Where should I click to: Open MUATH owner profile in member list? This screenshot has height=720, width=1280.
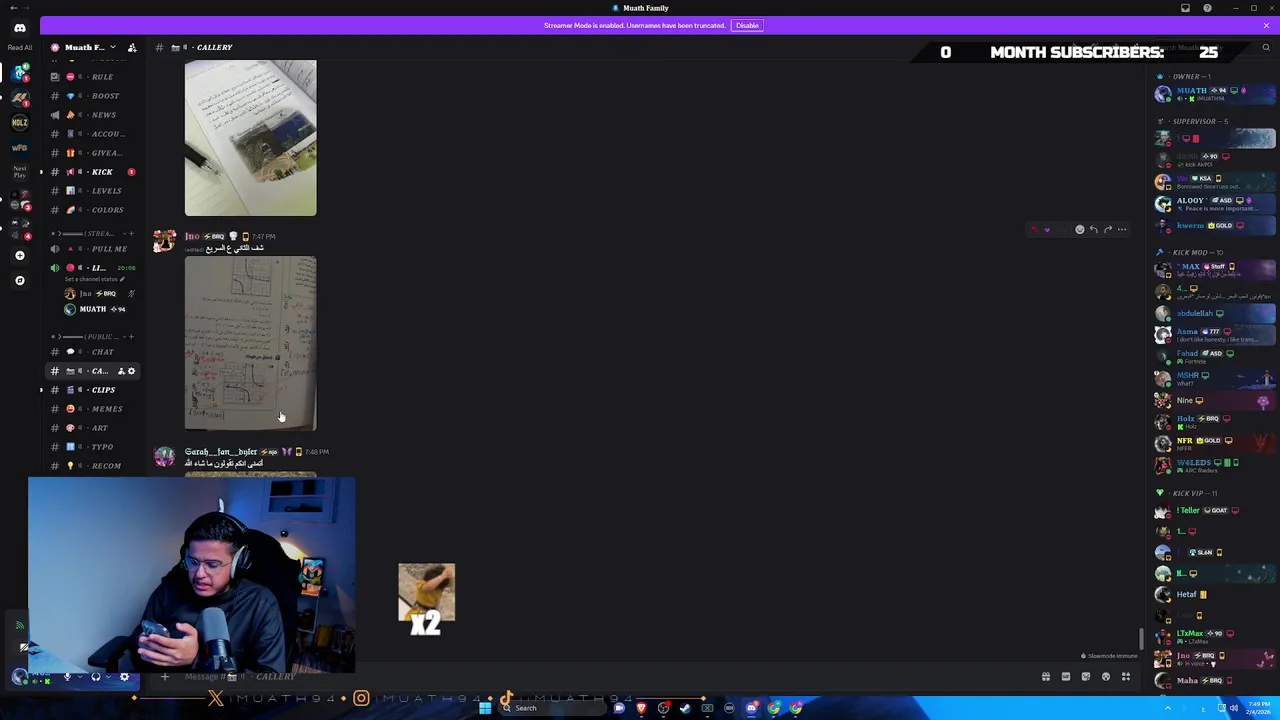coord(1215,93)
